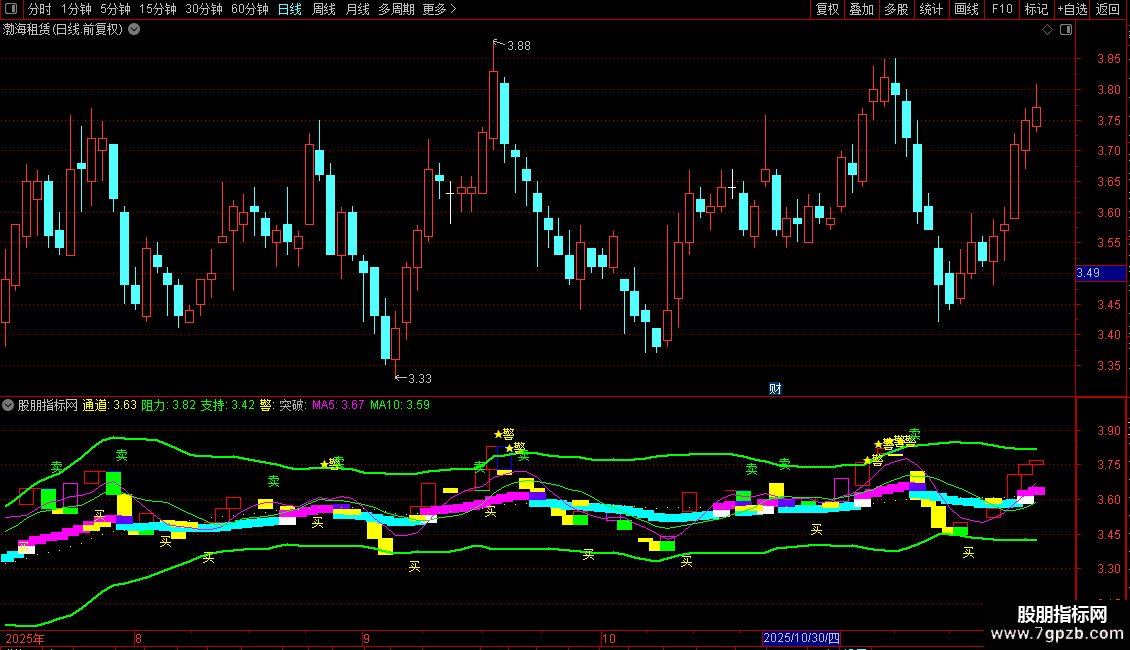Toggle the left sidebar panel icon
The width and height of the screenshot is (1130, 650).
(x=12, y=10)
